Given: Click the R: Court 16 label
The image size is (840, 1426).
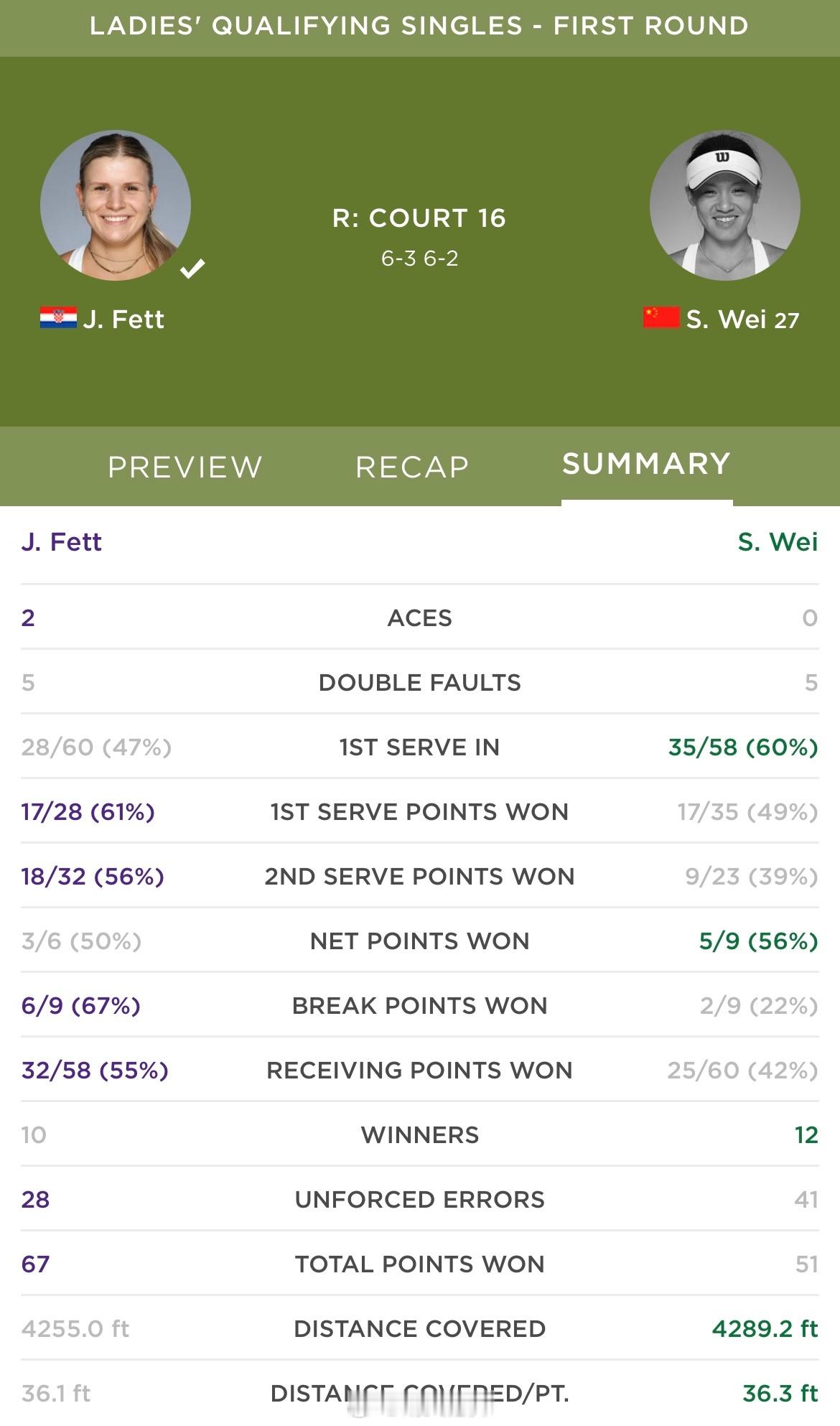Looking at the screenshot, I should [x=419, y=218].
